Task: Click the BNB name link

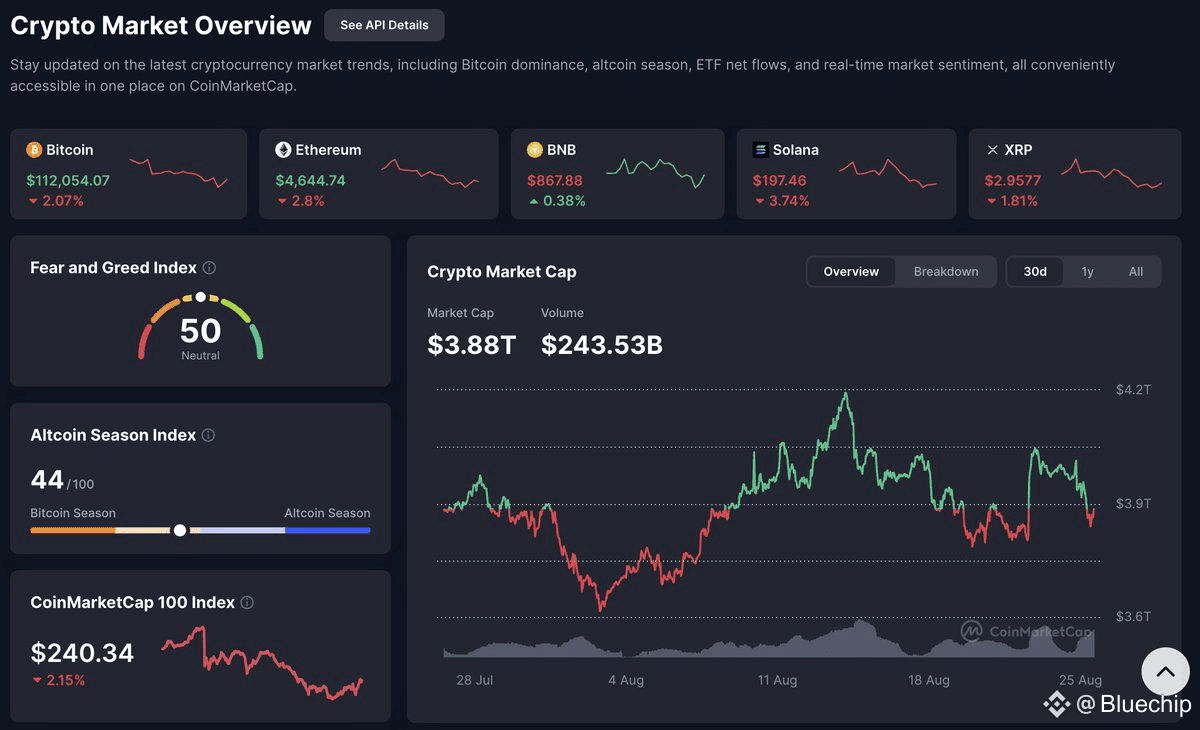Action: [x=561, y=150]
